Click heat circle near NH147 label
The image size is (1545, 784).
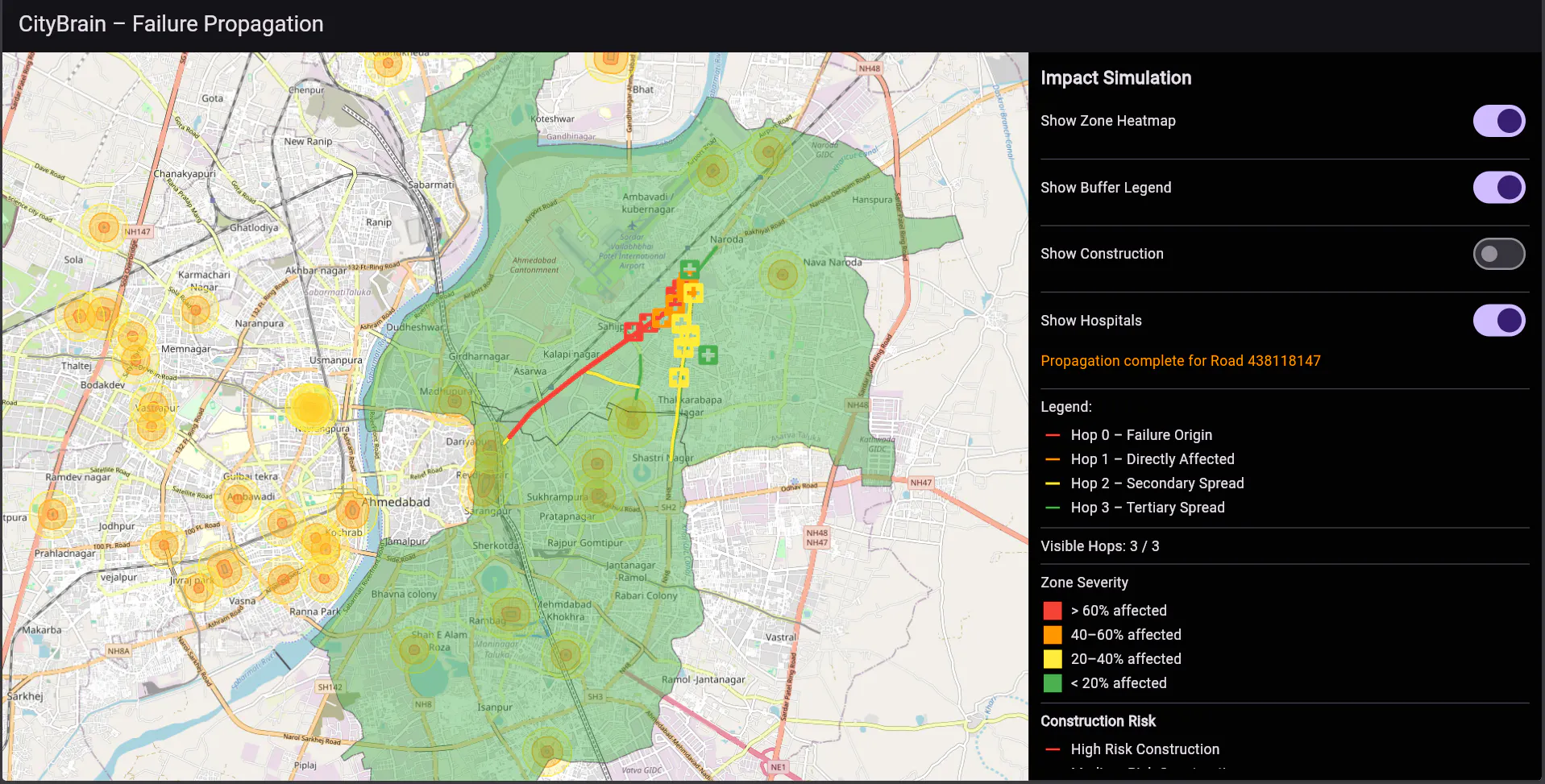[103, 228]
